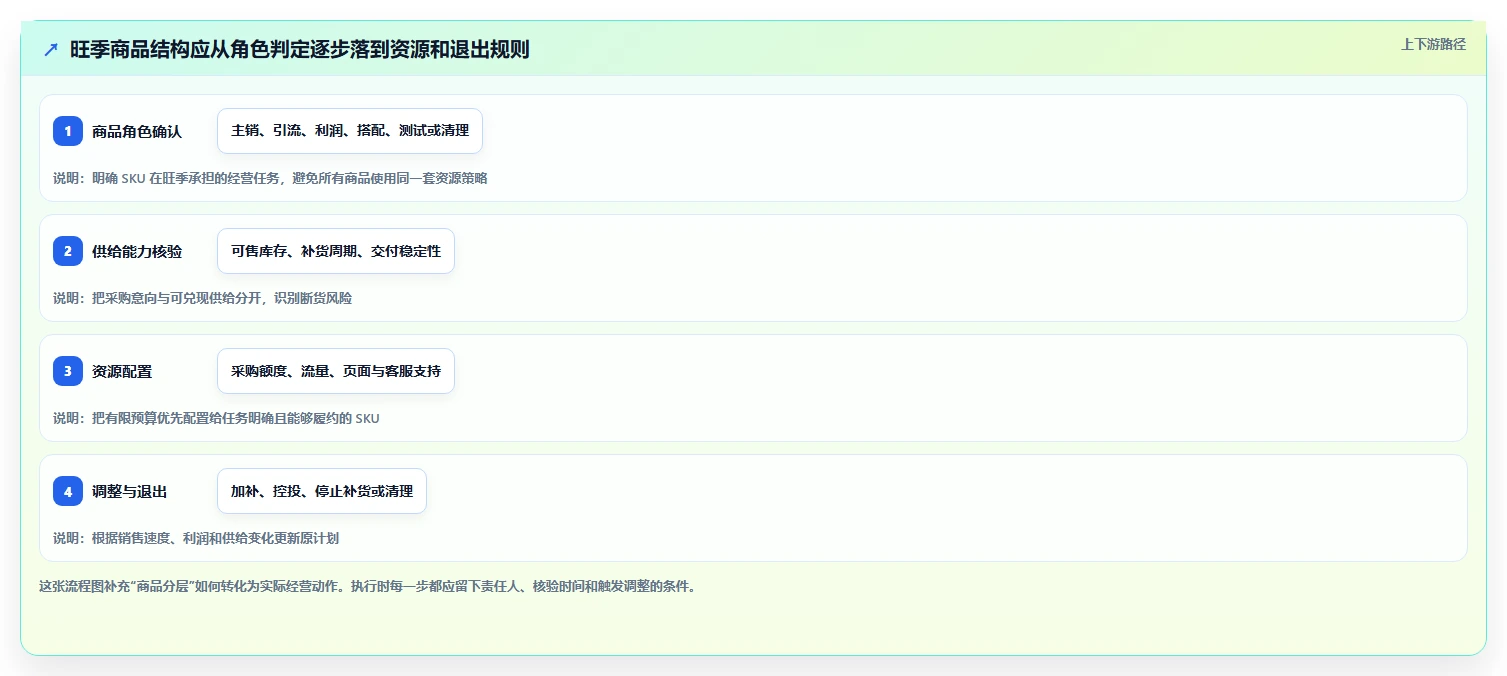Click the note about 根据销售速度、利润和供给变化
This screenshot has height=676, width=1507.
pyautogui.click(x=196, y=538)
